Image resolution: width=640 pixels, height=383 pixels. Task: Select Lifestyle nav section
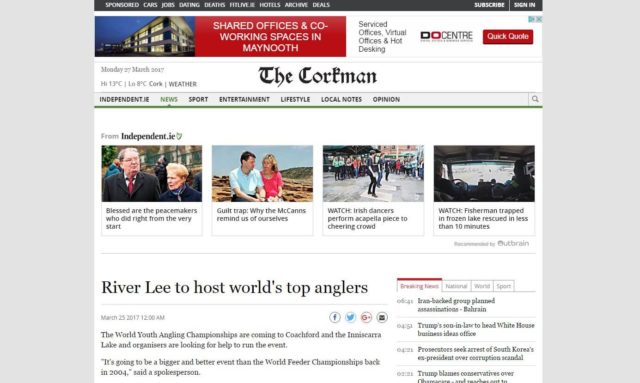(x=296, y=100)
